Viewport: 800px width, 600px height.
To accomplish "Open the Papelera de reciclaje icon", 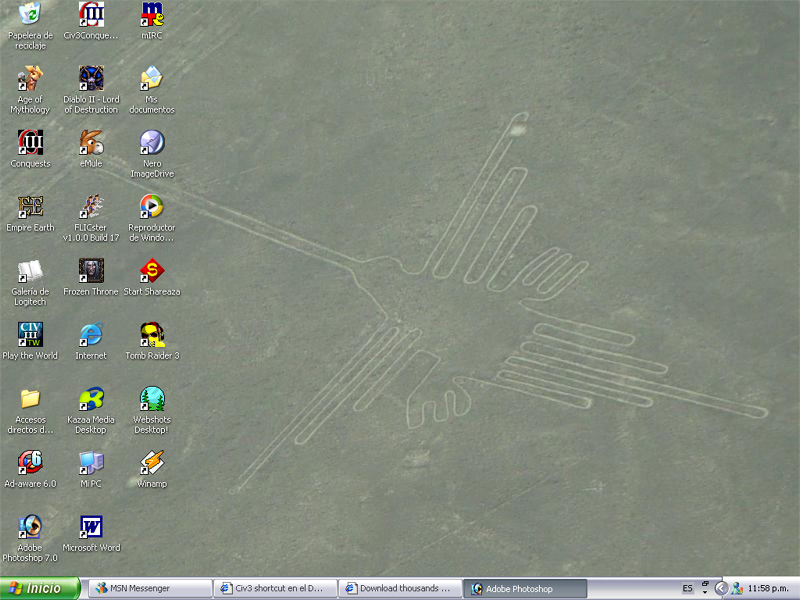I will [x=30, y=15].
